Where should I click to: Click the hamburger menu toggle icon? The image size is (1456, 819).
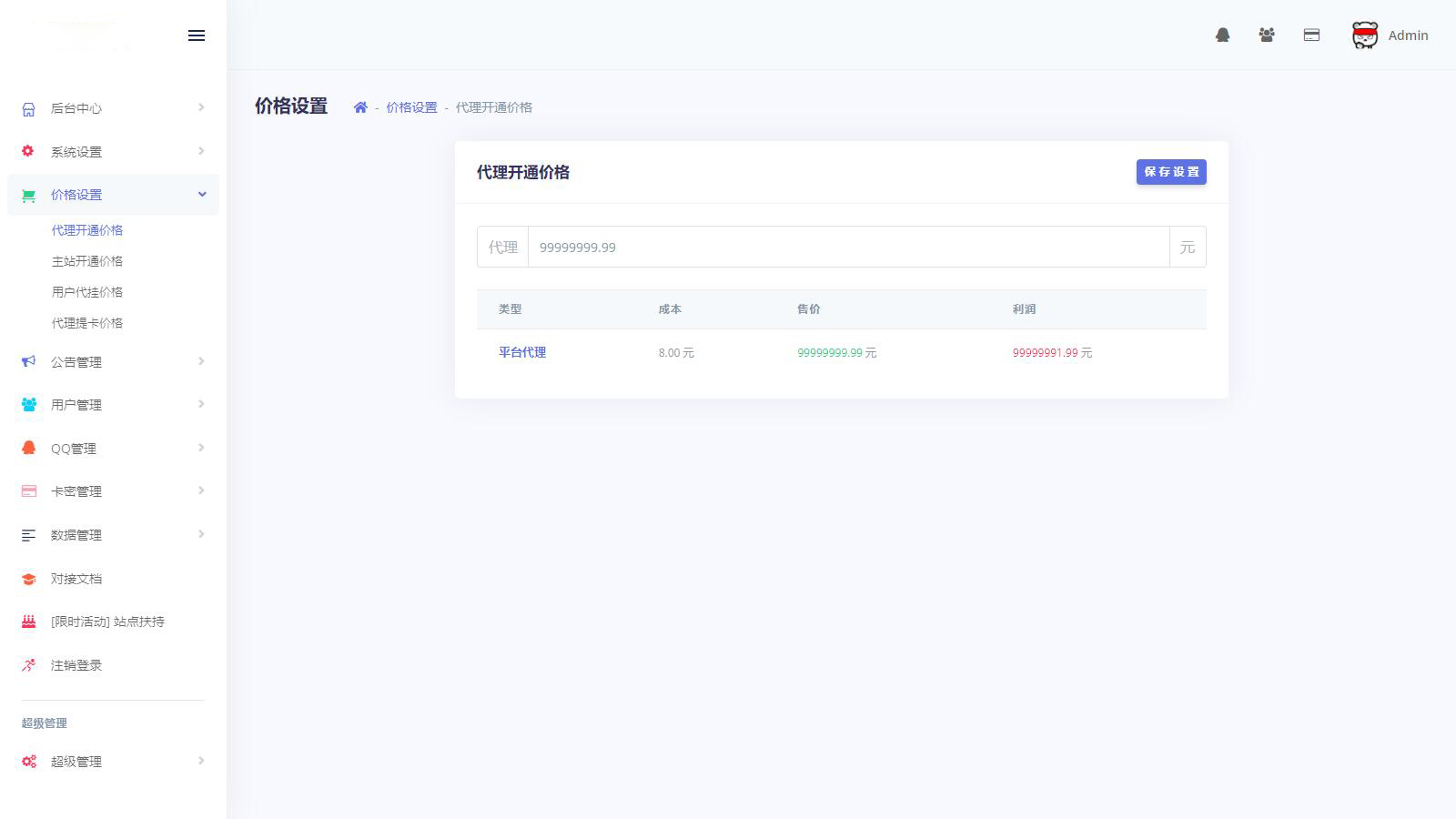[x=197, y=35]
